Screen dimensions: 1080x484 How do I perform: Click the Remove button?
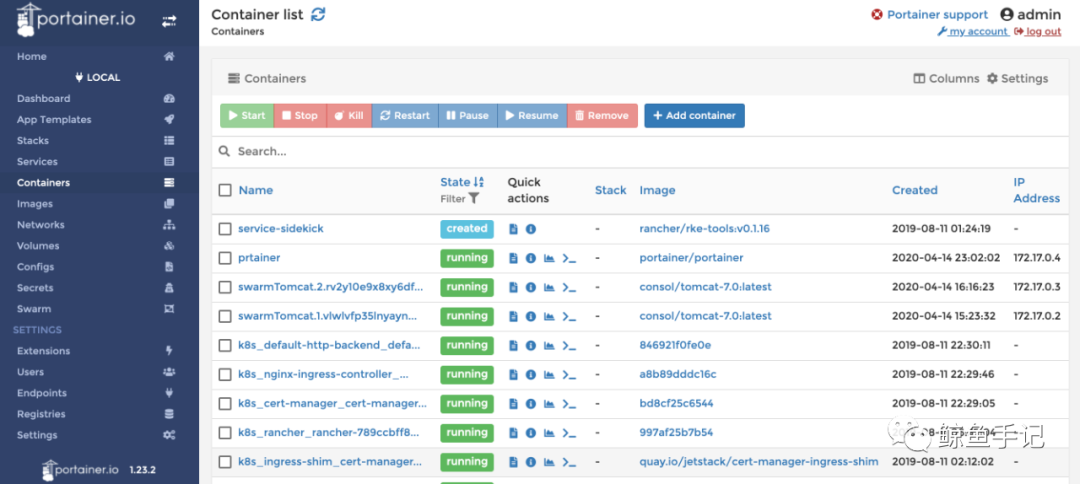pos(603,116)
